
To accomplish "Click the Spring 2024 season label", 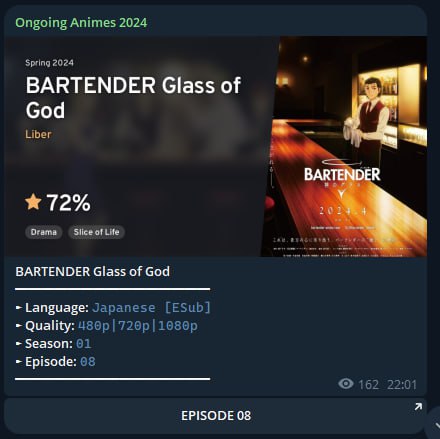I will pos(49,63).
